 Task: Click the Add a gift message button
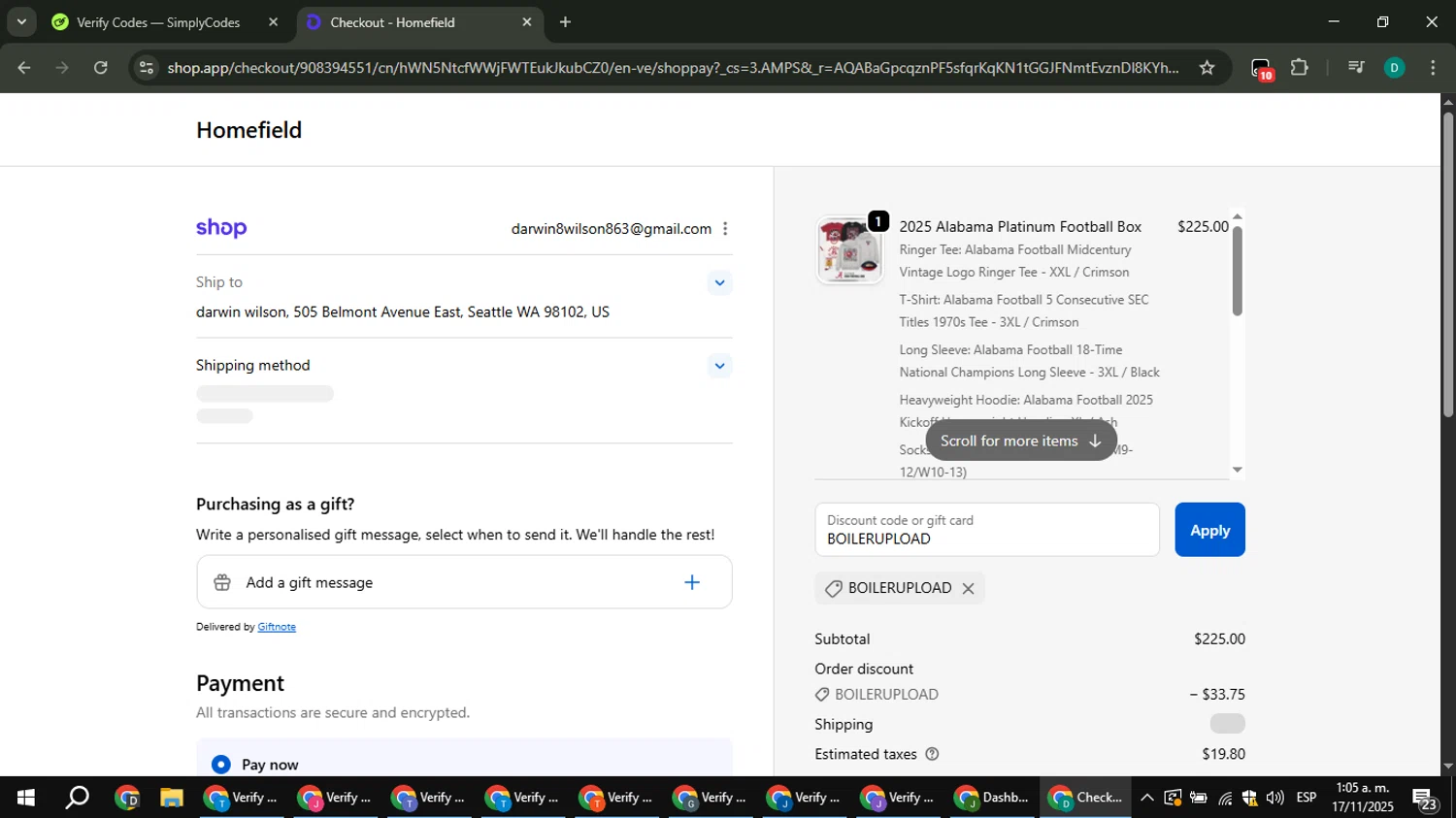click(x=464, y=582)
